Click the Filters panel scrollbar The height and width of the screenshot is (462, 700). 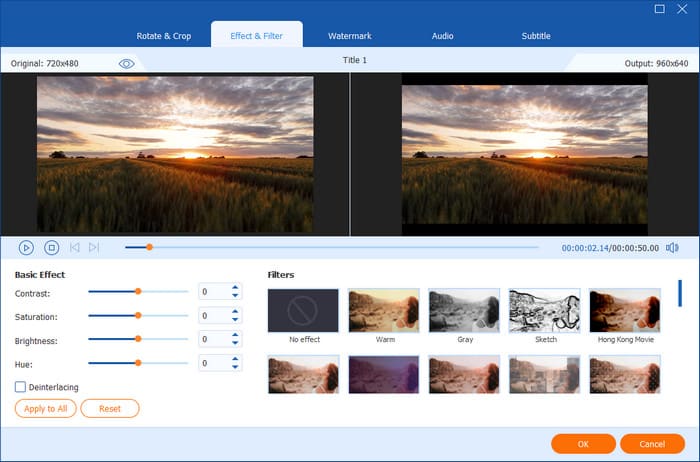click(x=680, y=294)
